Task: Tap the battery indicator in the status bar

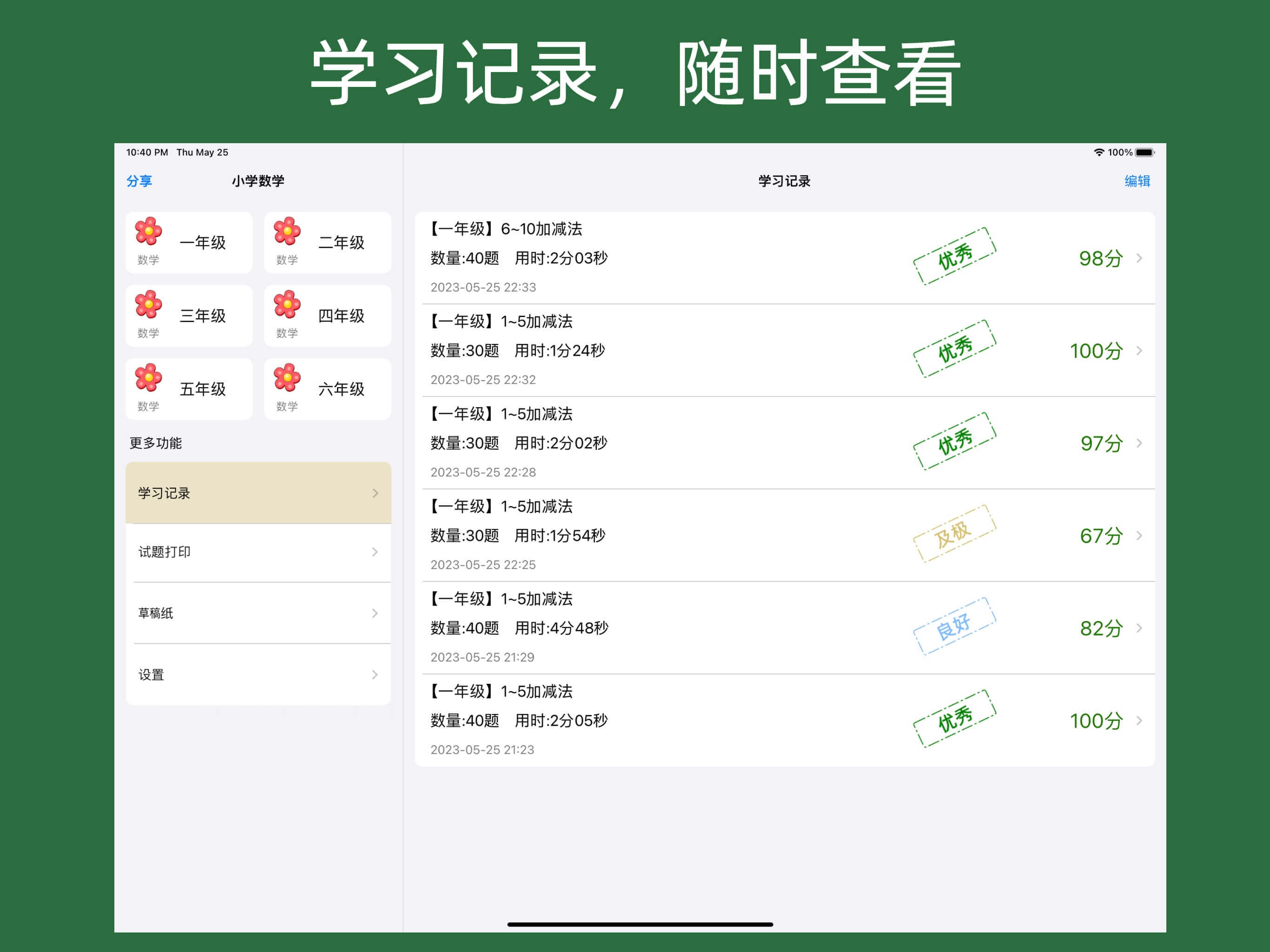Action: pyautogui.click(x=1144, y=152)
